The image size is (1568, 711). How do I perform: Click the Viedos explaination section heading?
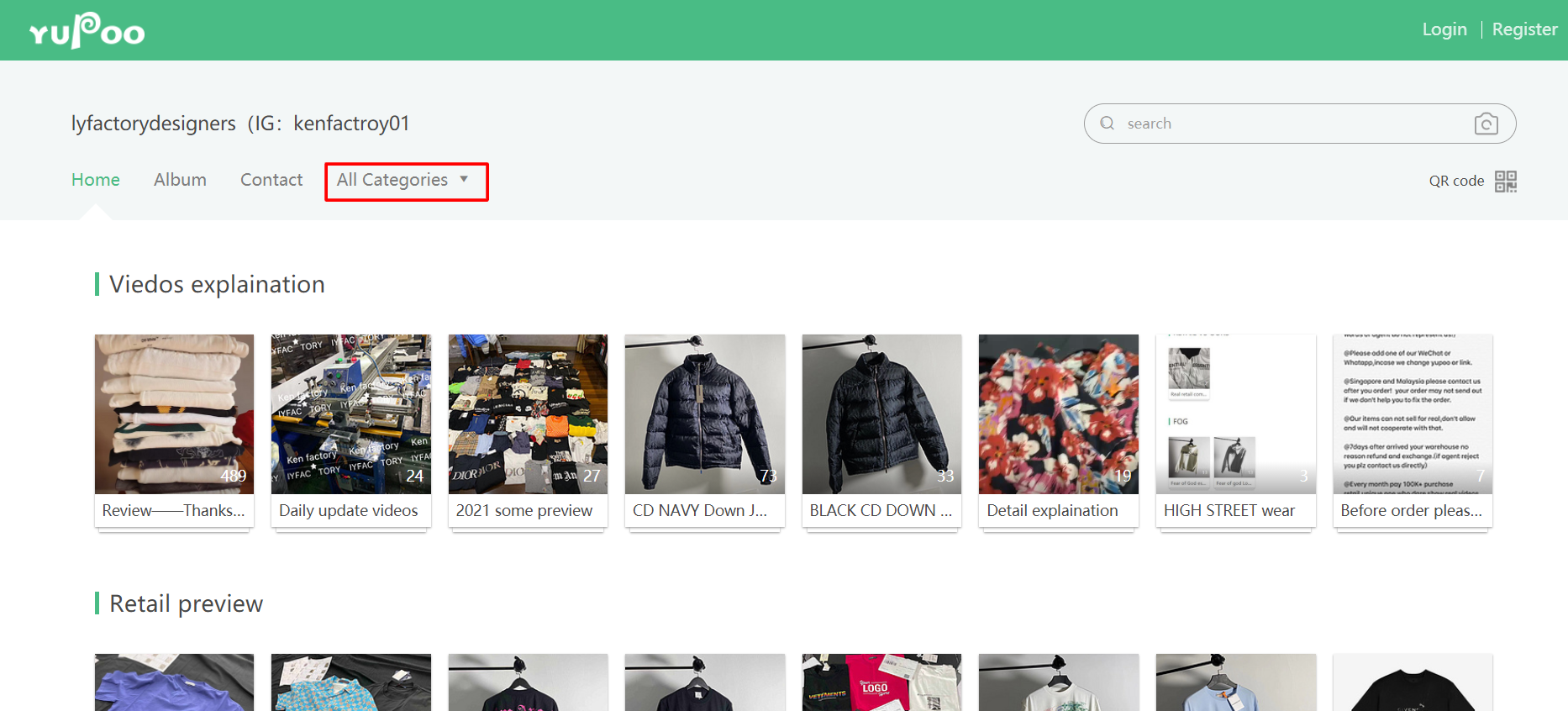point(217,284)
